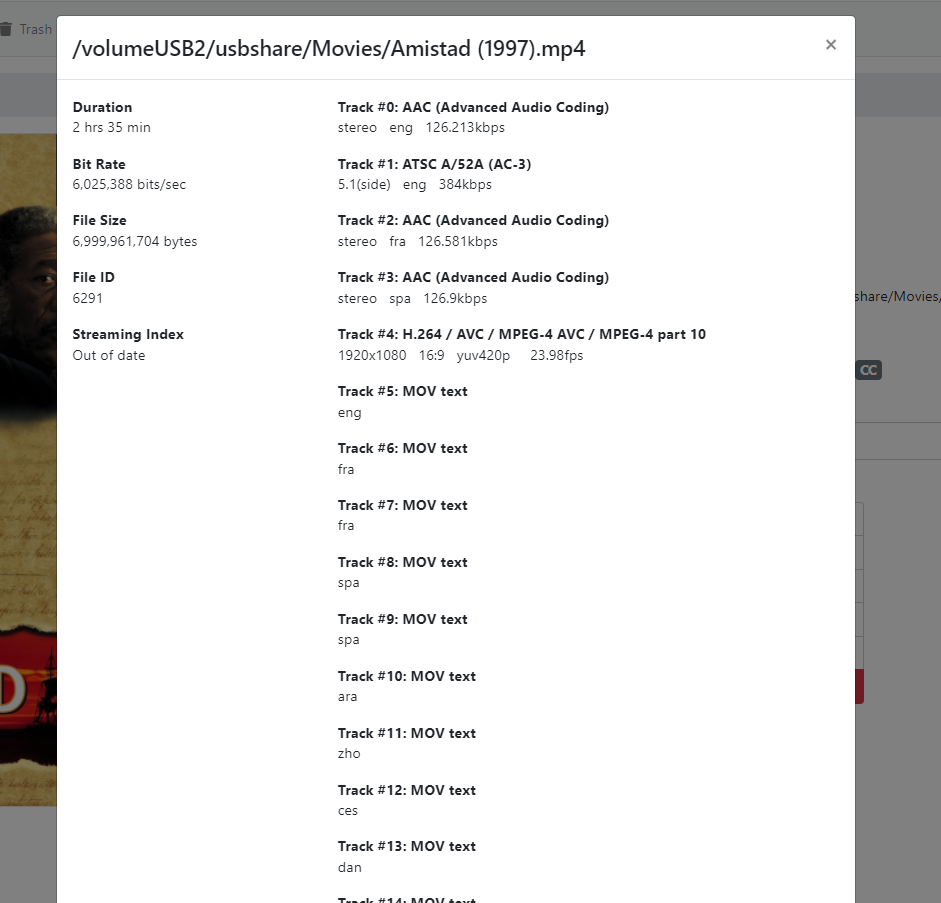Click the Track #10 MOV text heading

pos(406,676)
